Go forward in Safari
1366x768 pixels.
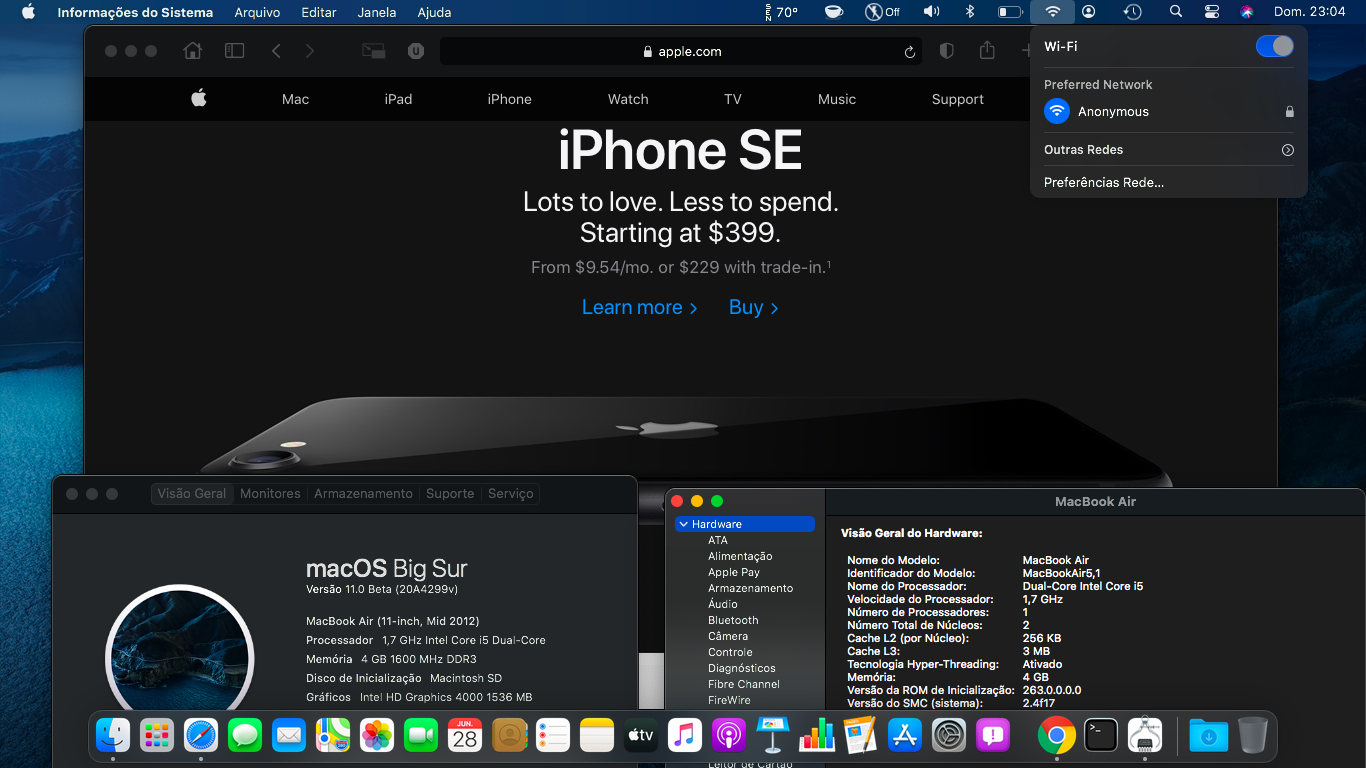[x=310, y=51]
